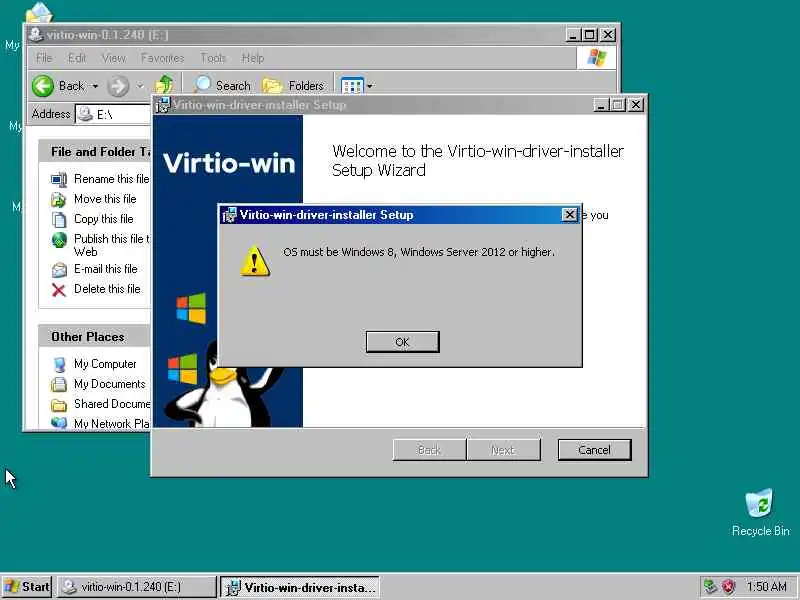The image size is (800, 600).
Task: Open the Views dropdown arrow
Action: (370, 86)
